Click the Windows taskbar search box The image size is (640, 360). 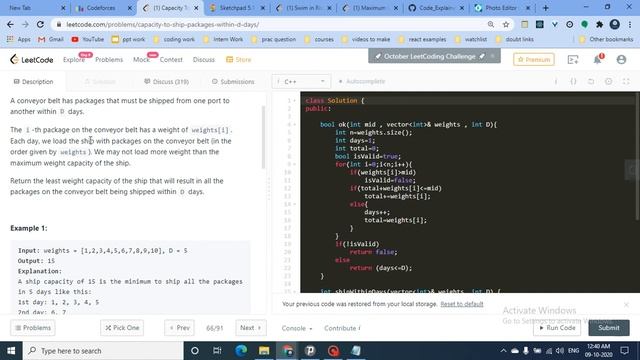102,351
